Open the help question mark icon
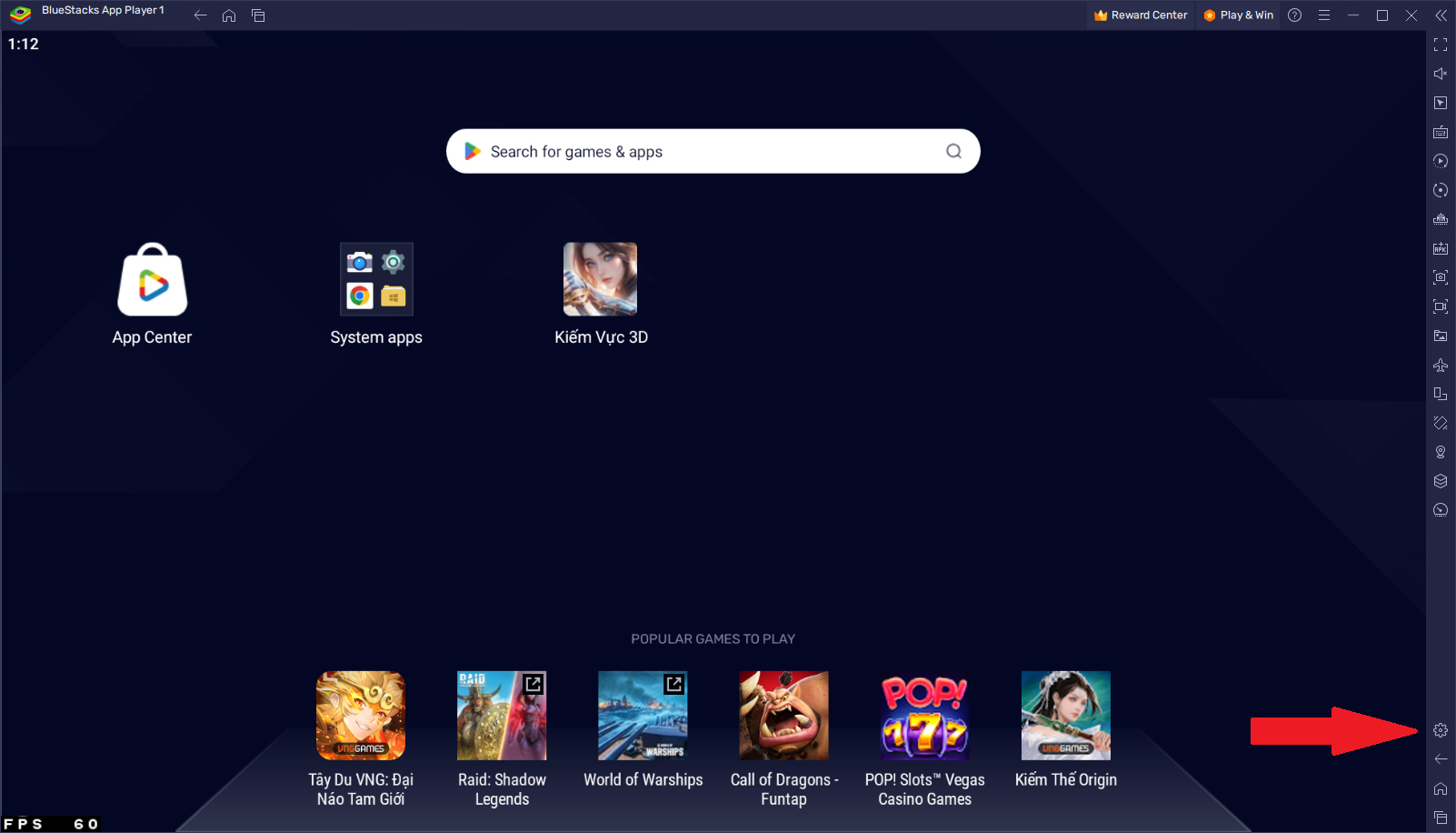 (1295, 15)
